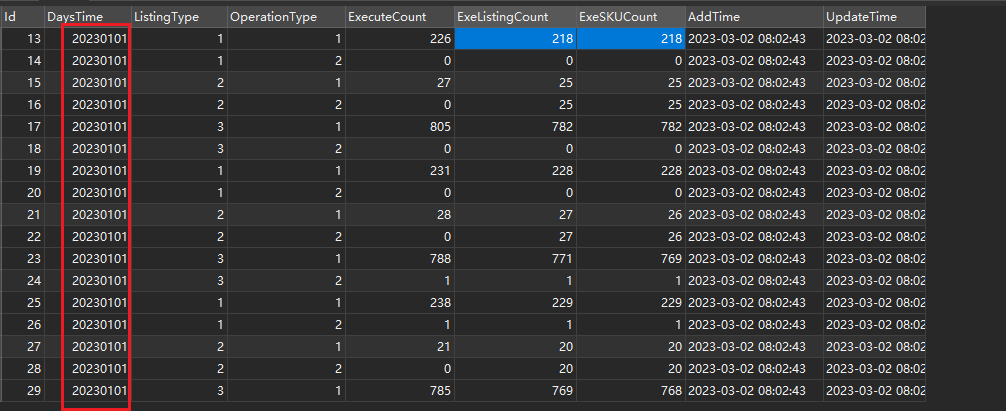Select row with Id 28
Viewport: 1006px width, 411px height.
(463, 368)
